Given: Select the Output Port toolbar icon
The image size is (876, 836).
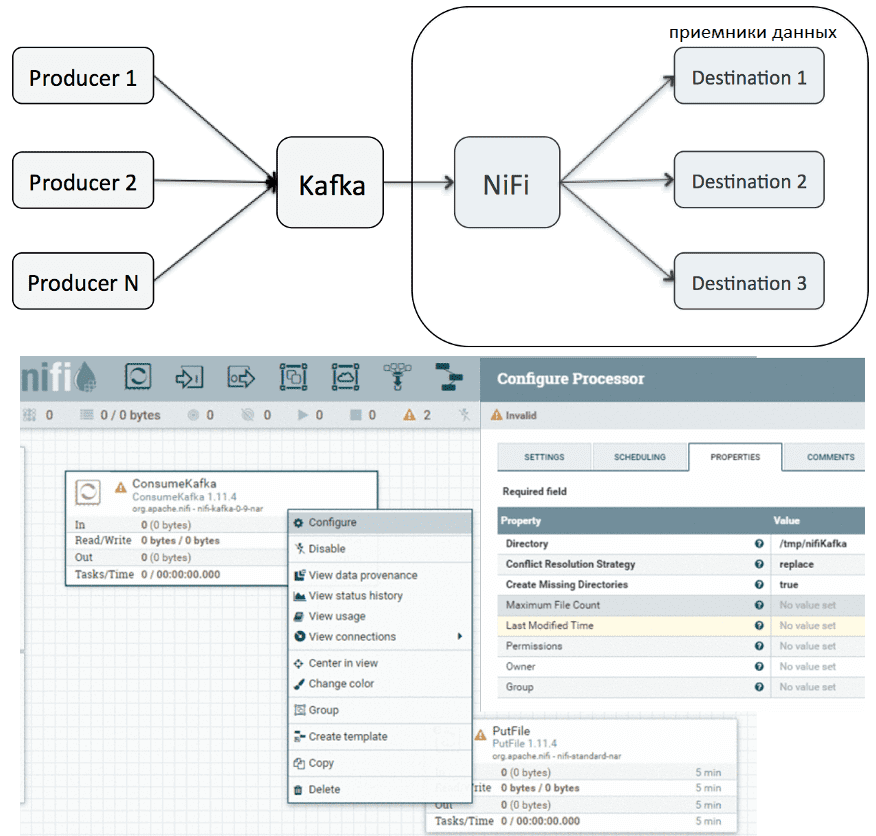Looking at the screenshot, I should [x=241, y=378].
